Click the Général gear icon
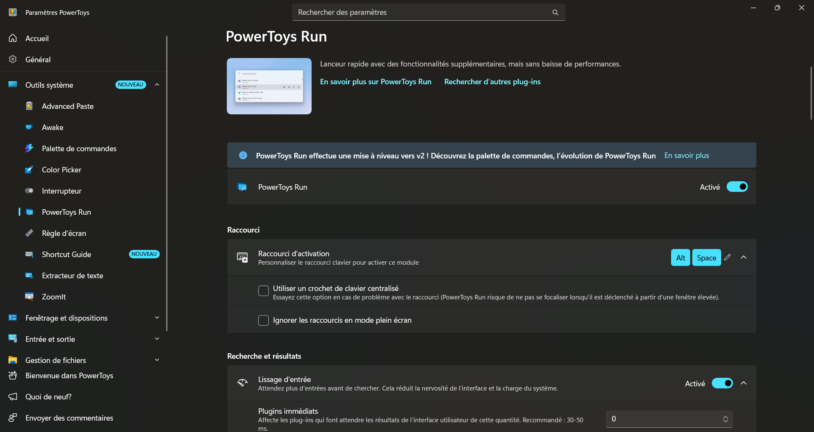 coord(13,59)
